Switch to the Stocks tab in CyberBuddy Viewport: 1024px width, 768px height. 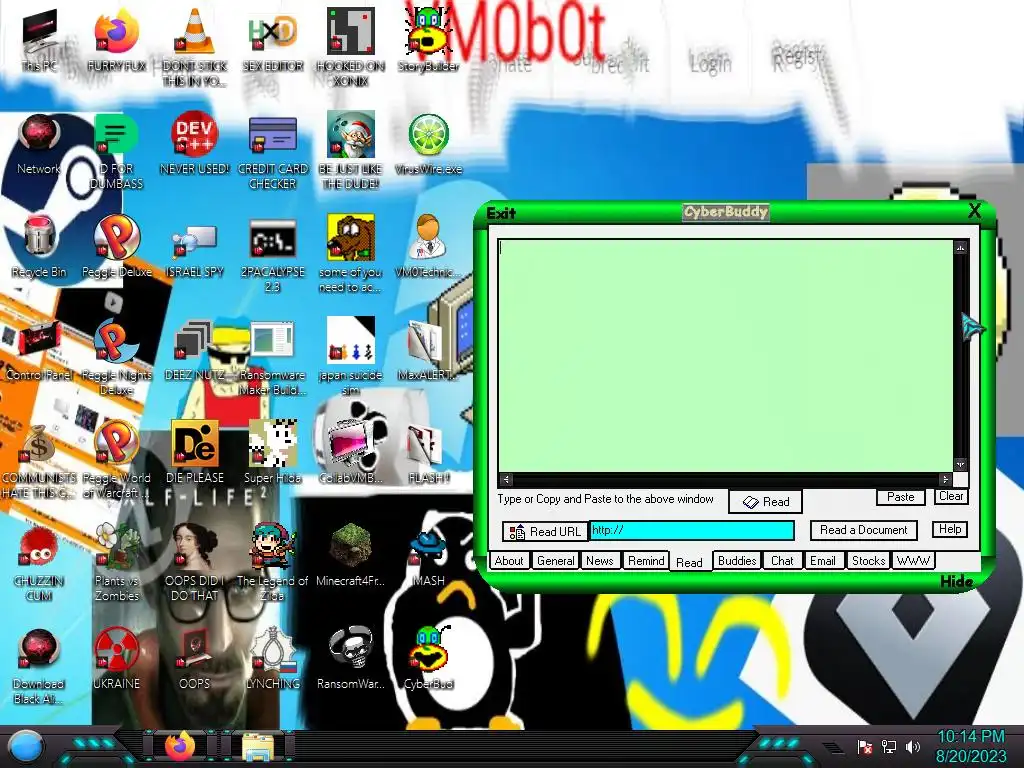coord(868,561)
